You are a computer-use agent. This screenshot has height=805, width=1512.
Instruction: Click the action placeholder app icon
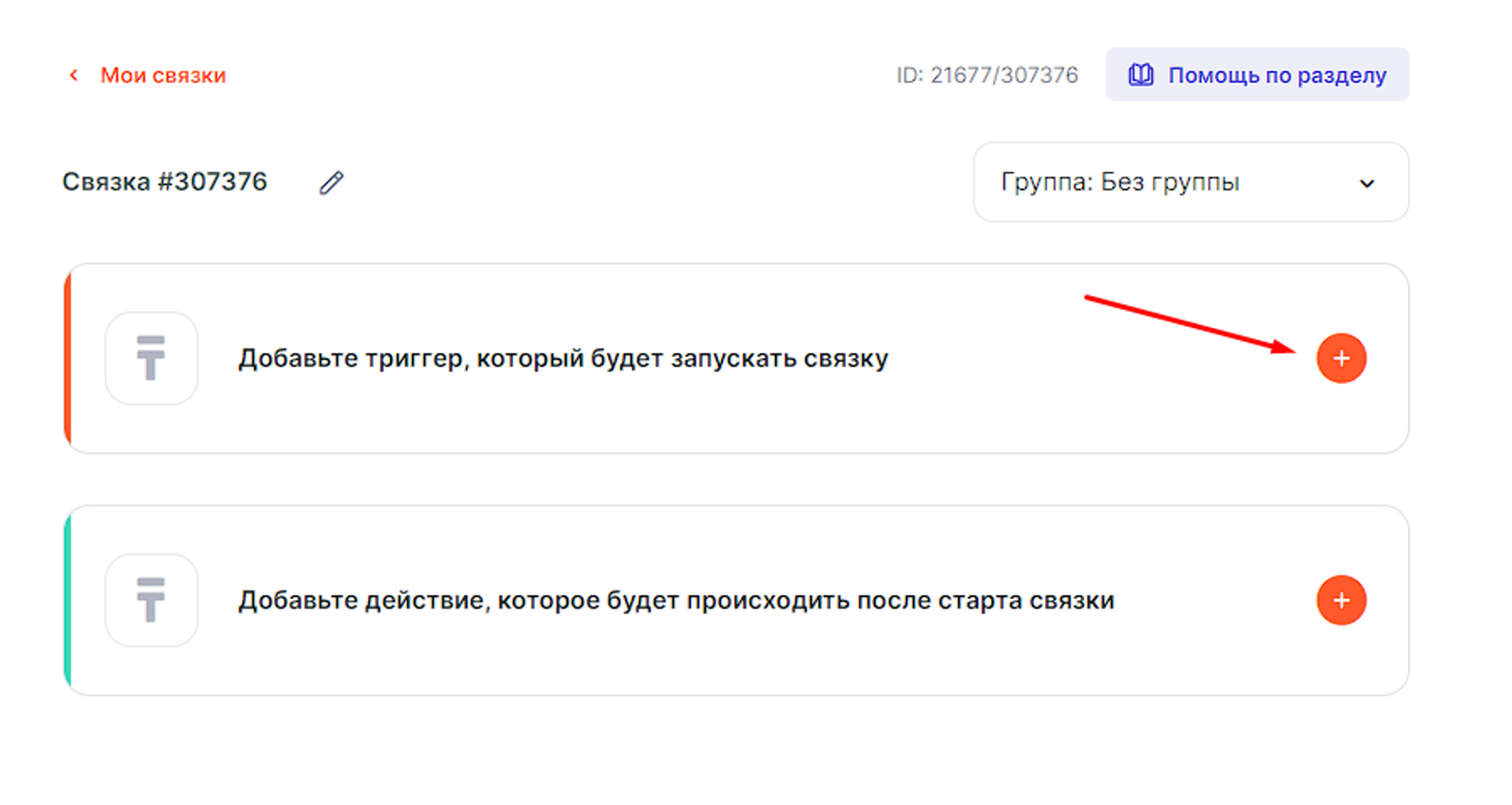(151, 600)
